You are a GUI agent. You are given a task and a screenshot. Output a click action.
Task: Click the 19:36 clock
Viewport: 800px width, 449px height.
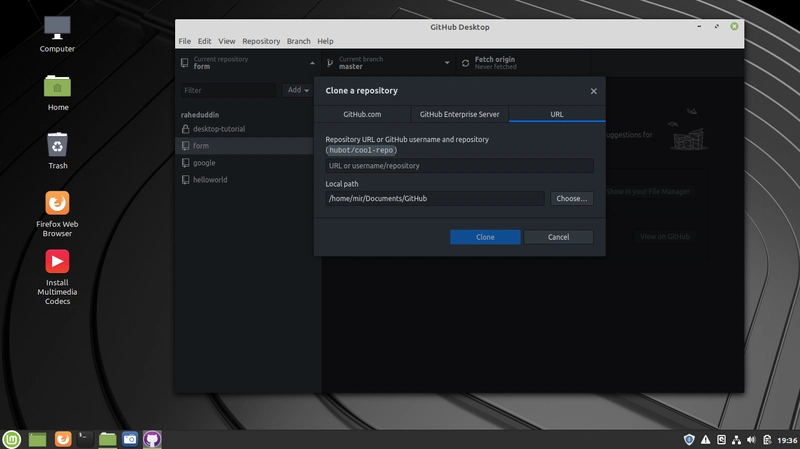(787, 440)
